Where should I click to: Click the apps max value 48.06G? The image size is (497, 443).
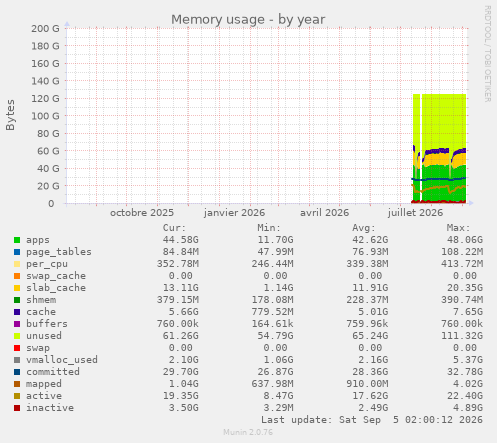[x=465, y=240]
